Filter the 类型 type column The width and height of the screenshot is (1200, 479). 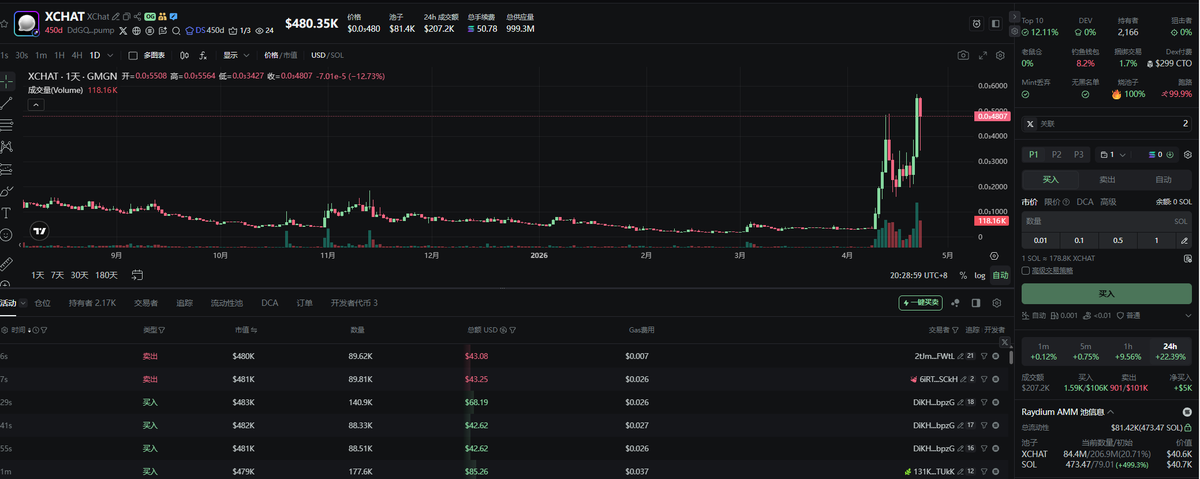(162, 330)
